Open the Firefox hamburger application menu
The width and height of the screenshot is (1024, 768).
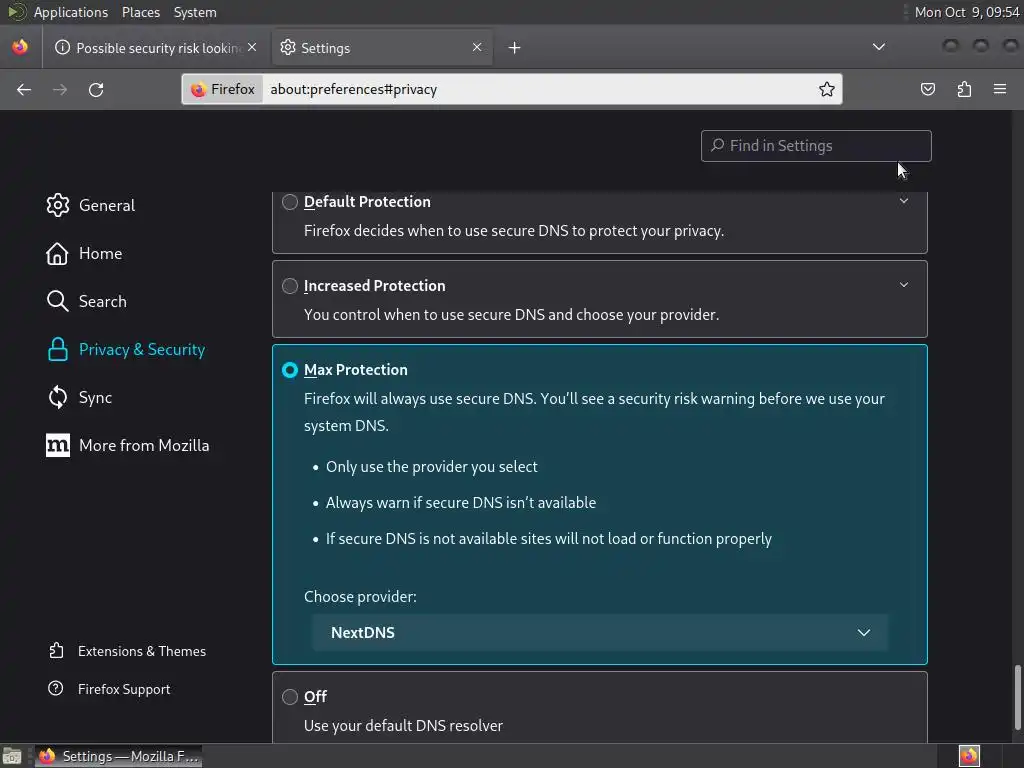tap(1000, 89)
